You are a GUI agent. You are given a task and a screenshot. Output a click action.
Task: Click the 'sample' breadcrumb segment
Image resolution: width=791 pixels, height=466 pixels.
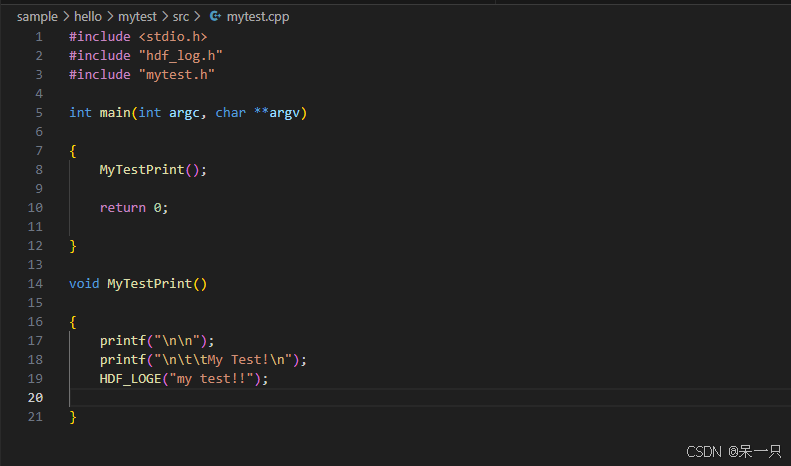coord(37,17)
